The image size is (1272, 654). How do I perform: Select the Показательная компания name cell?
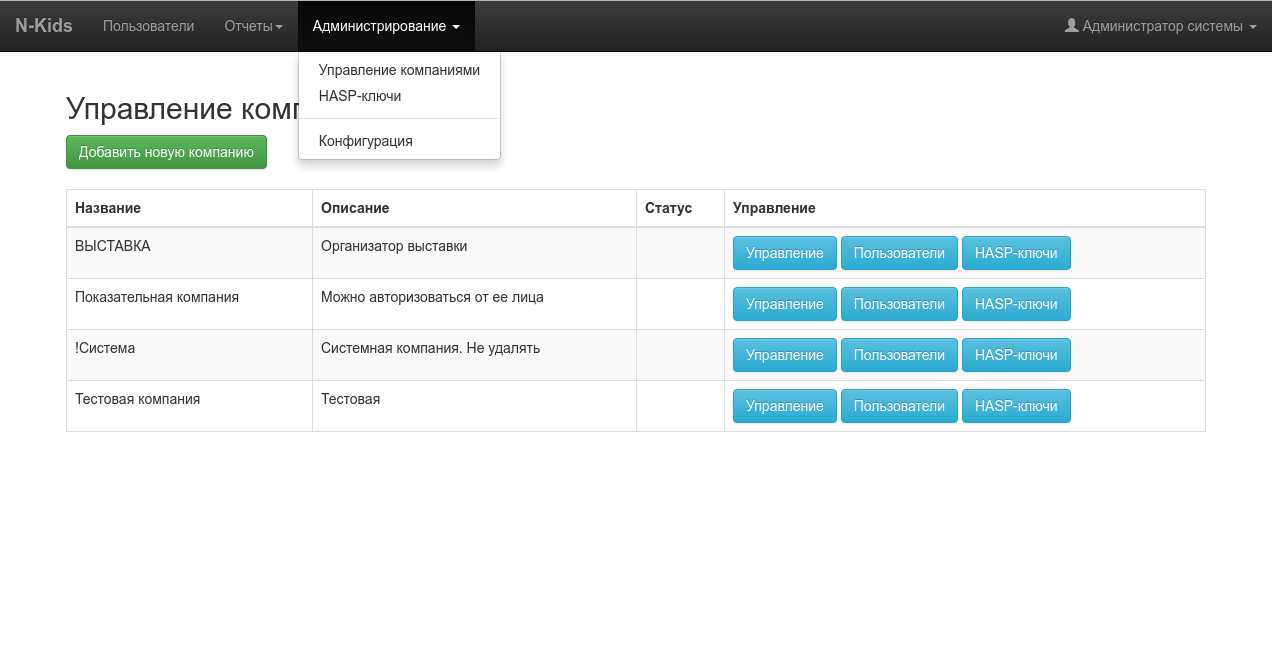coord(189,304)
